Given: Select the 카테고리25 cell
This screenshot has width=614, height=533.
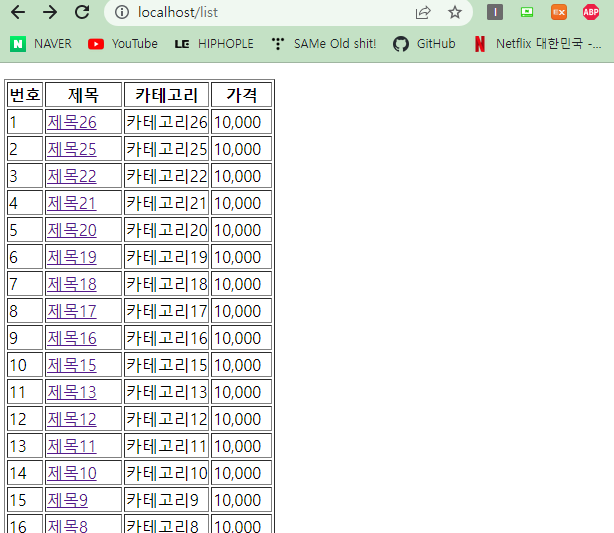Looking at the screenshot, I should [x=166, y=149].
